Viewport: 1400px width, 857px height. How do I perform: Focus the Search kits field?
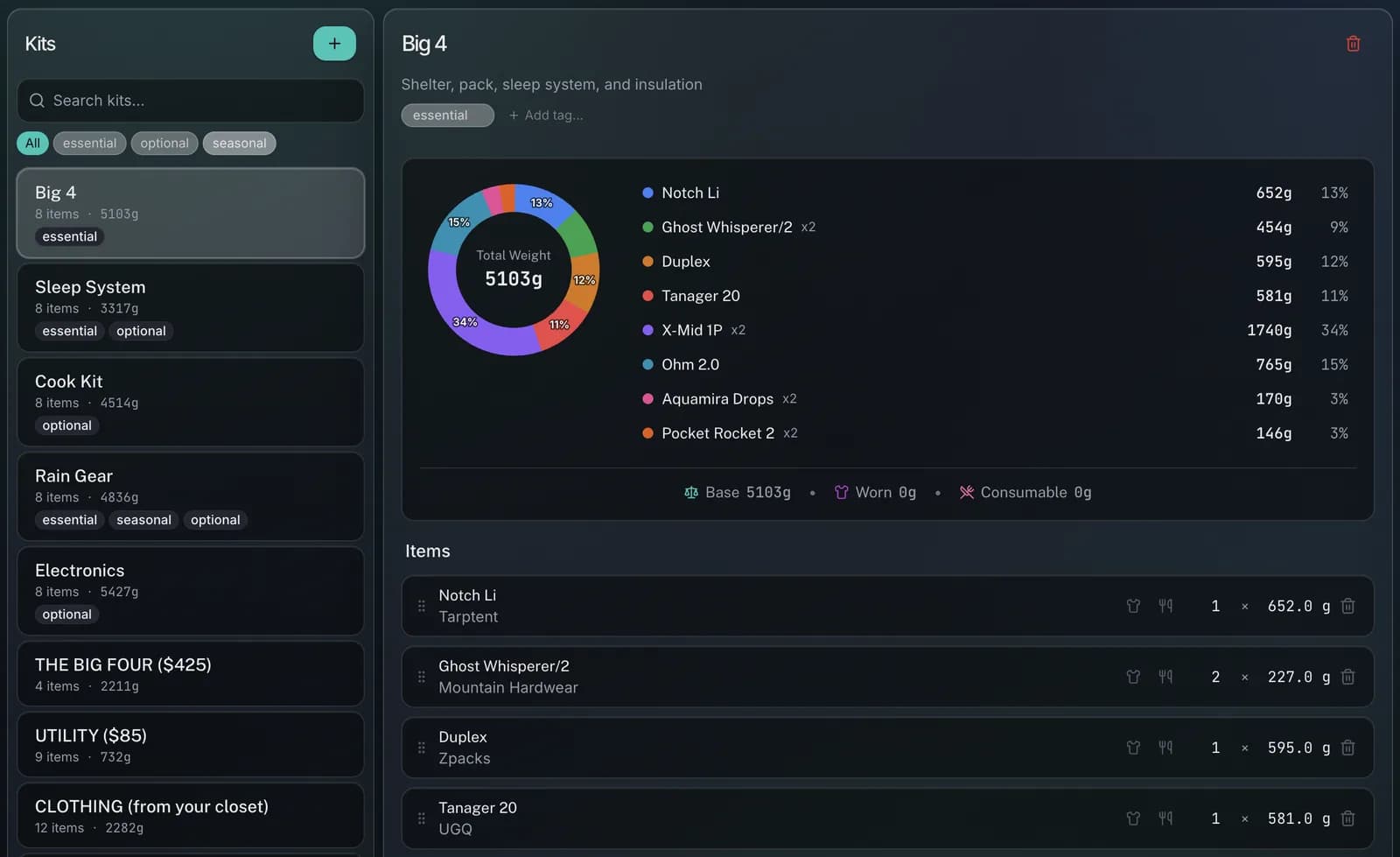(x=191, y=101)
